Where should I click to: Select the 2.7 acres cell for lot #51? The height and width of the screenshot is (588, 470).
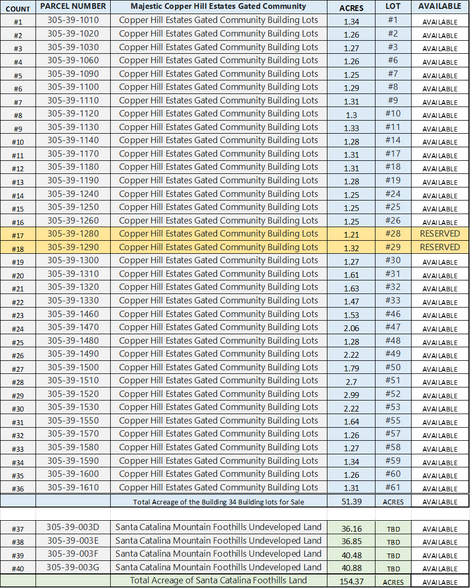[351, 381]
